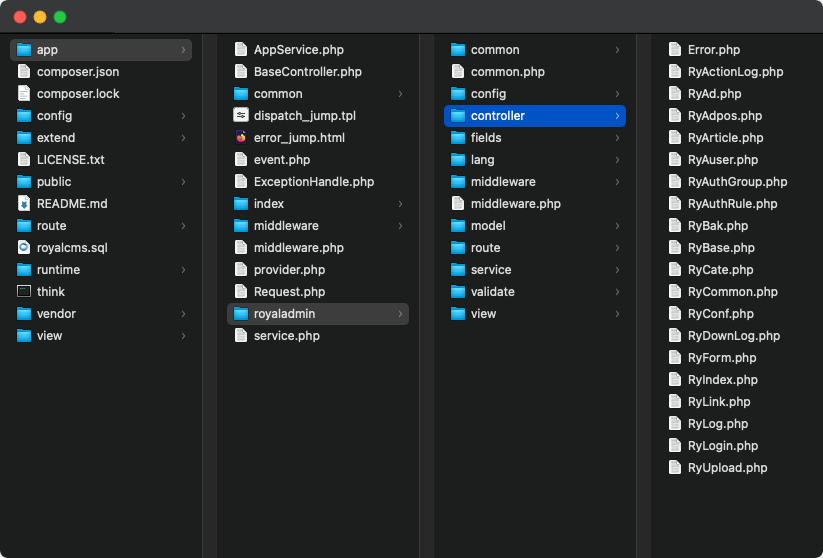Click the dispatch_jump.tpl file icon

[x=241, y=115]
